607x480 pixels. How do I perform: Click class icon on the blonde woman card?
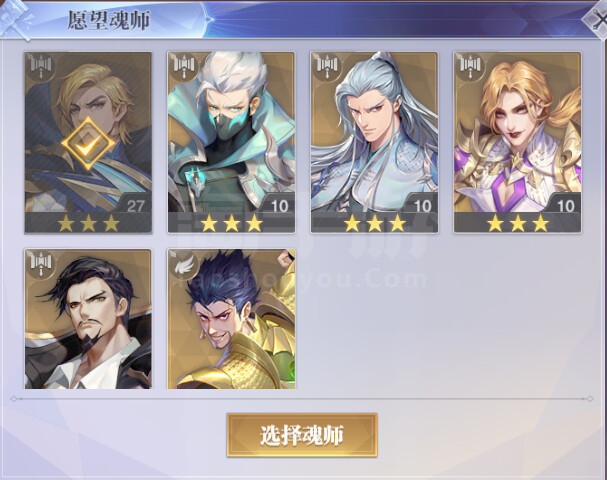pyautogui.click(x=471, y=66)
